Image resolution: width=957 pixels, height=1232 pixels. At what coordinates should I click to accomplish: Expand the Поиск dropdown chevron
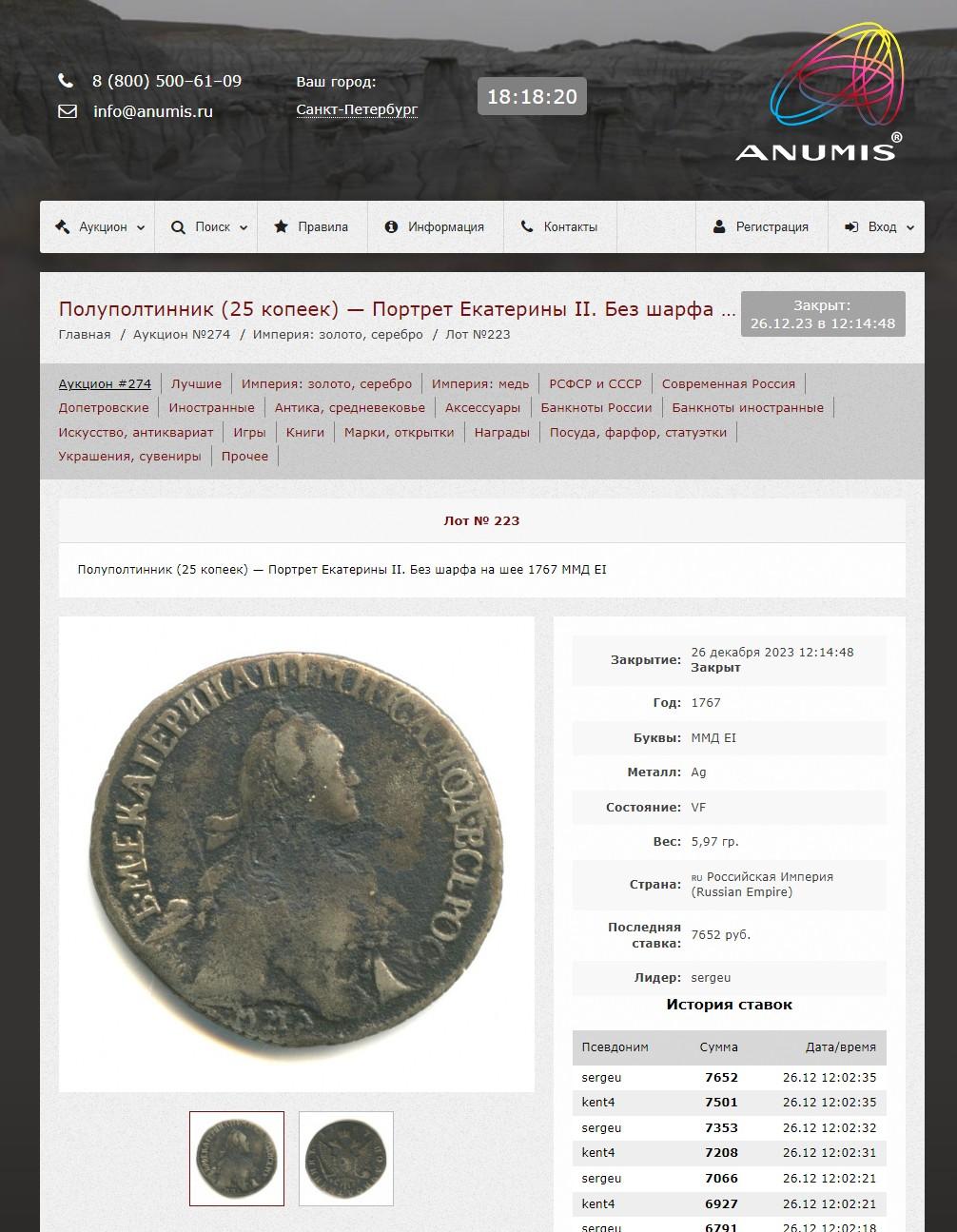coord(244,228)
